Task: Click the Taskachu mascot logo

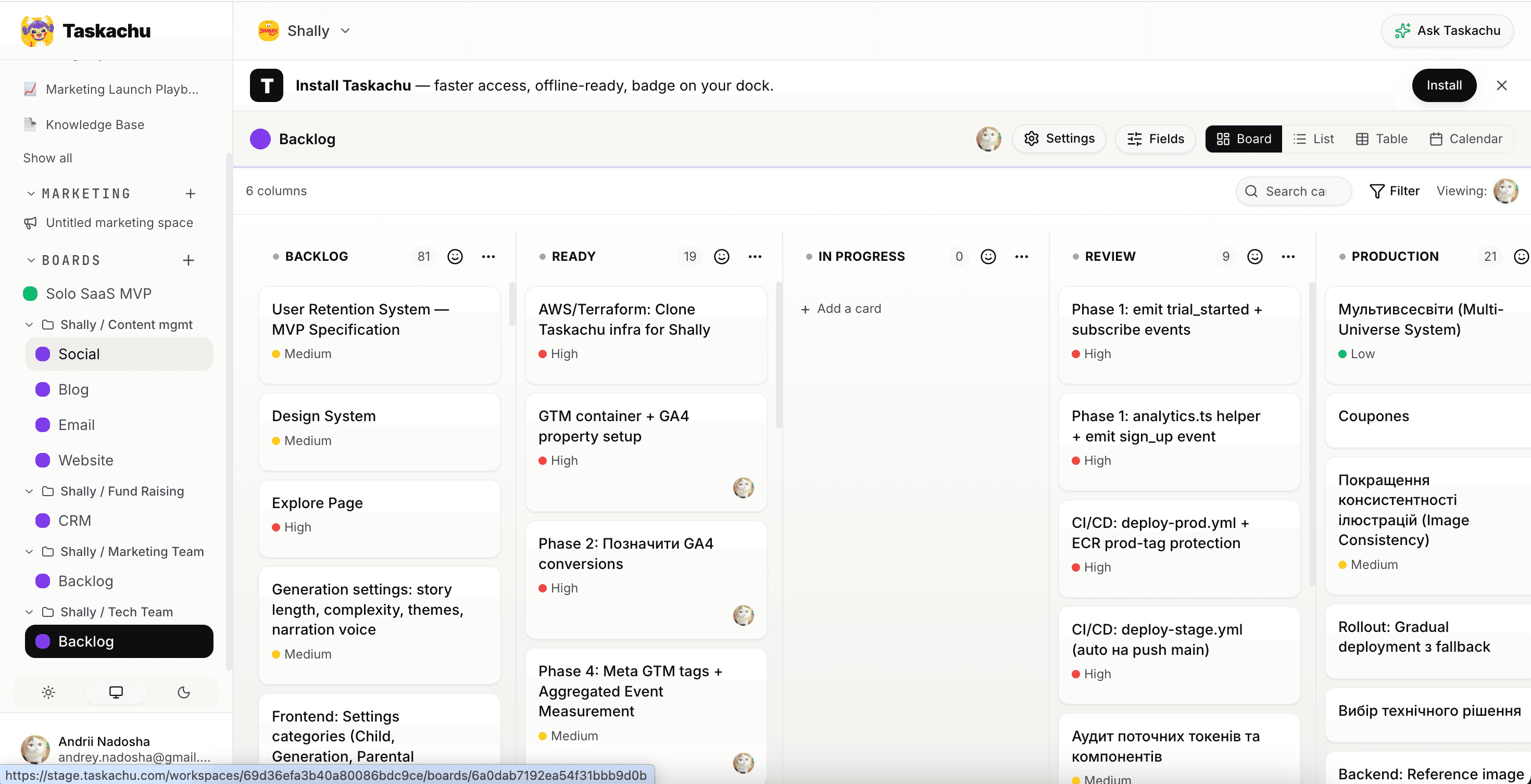Action: 37,31
